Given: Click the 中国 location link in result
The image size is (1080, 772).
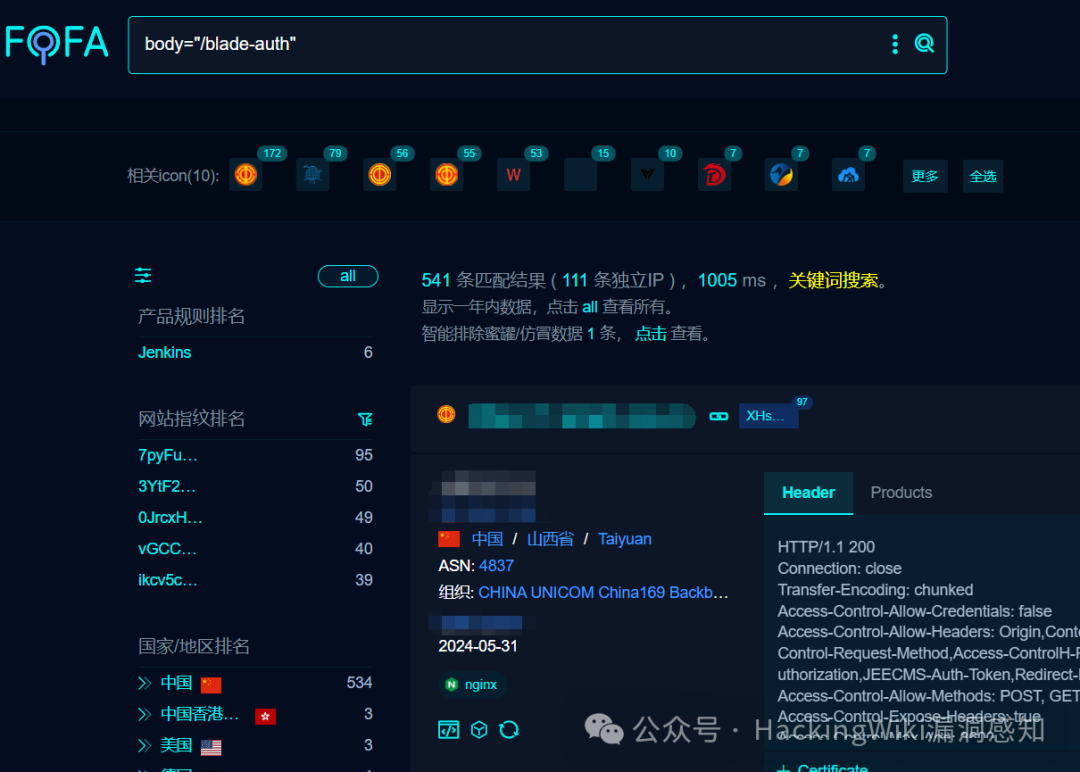Looking at the screenshot, I should click(487, 539).
